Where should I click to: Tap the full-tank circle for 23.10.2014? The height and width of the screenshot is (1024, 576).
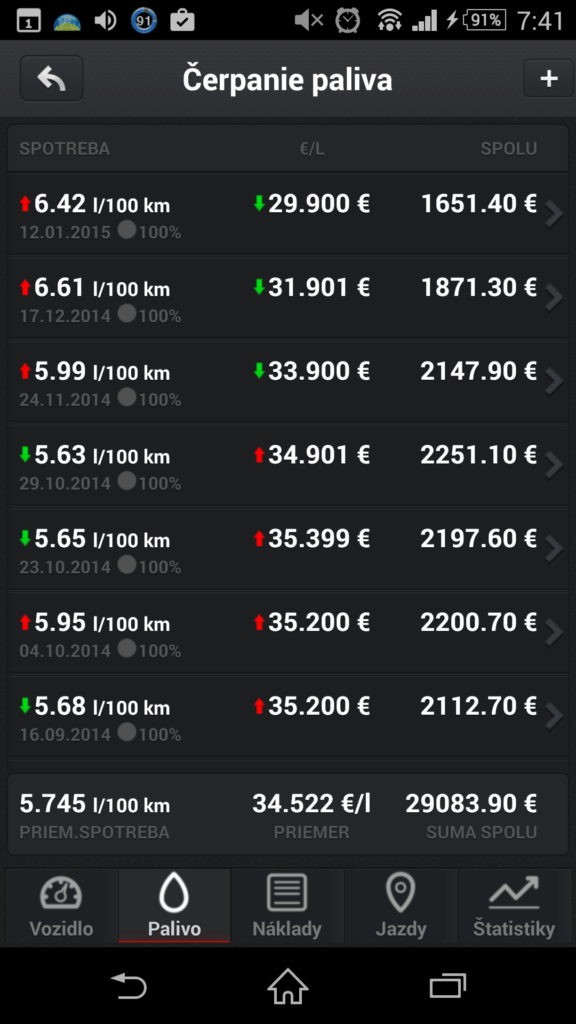[127, 565]
